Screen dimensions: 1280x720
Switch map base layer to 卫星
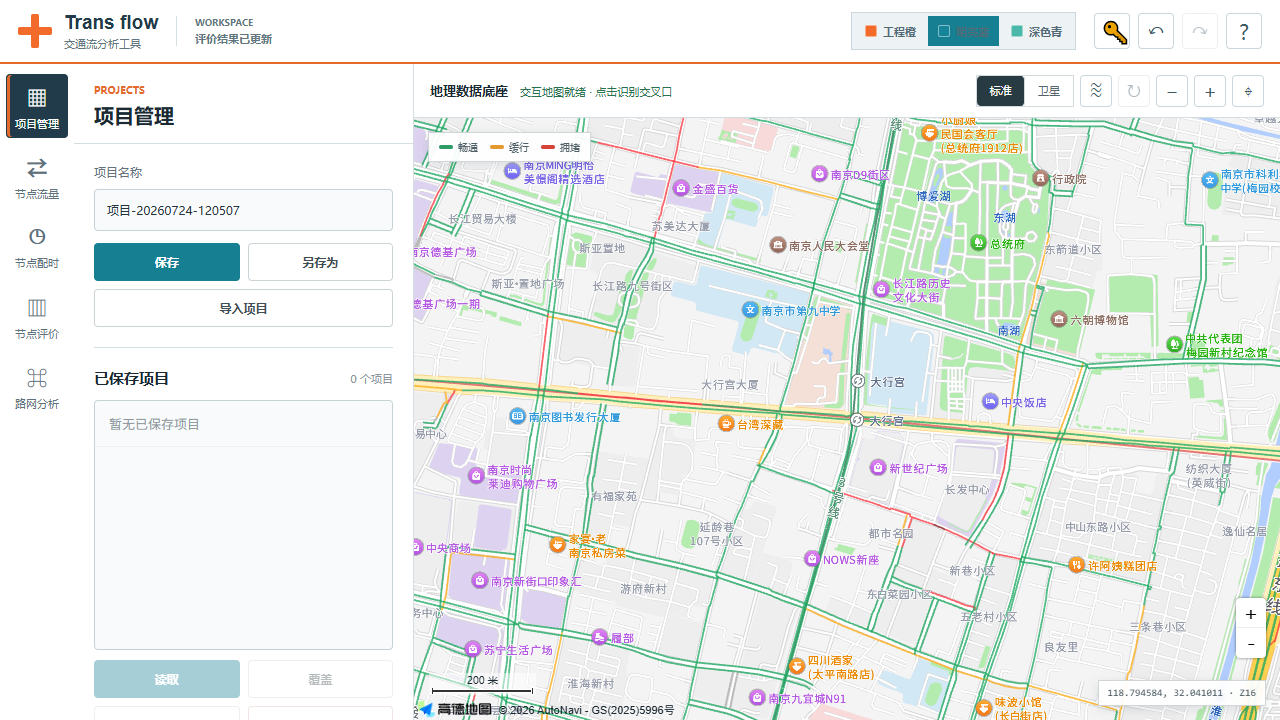[x=1048, y=91]
